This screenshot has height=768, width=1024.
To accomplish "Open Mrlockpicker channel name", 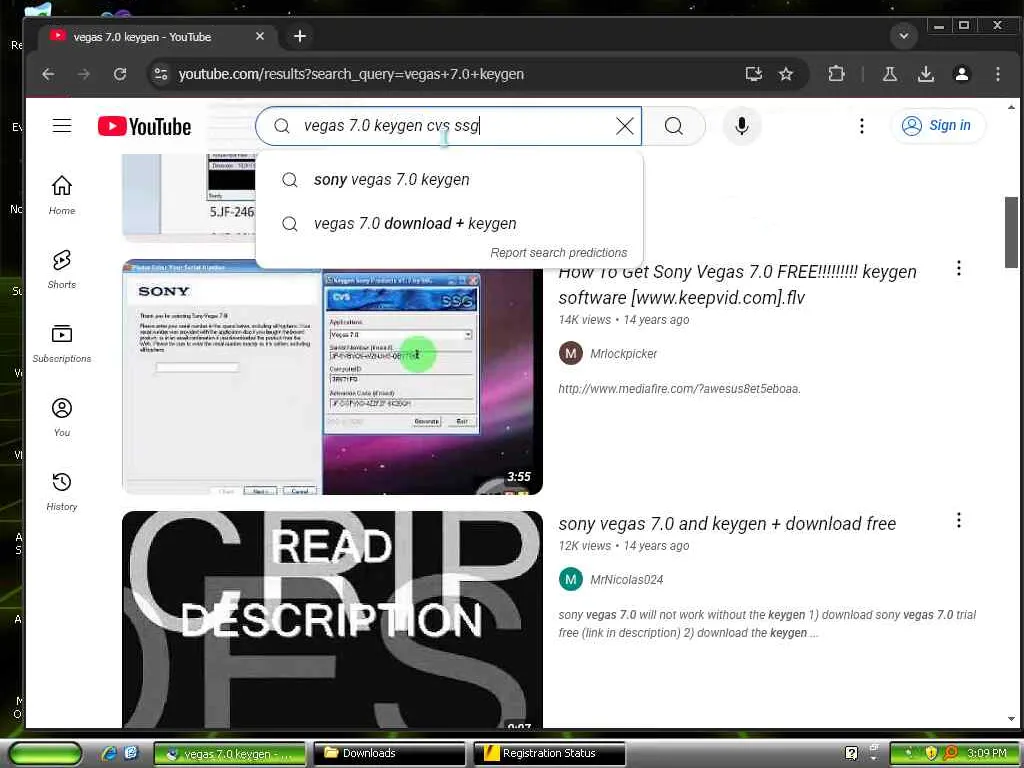I will coord(623,354).
